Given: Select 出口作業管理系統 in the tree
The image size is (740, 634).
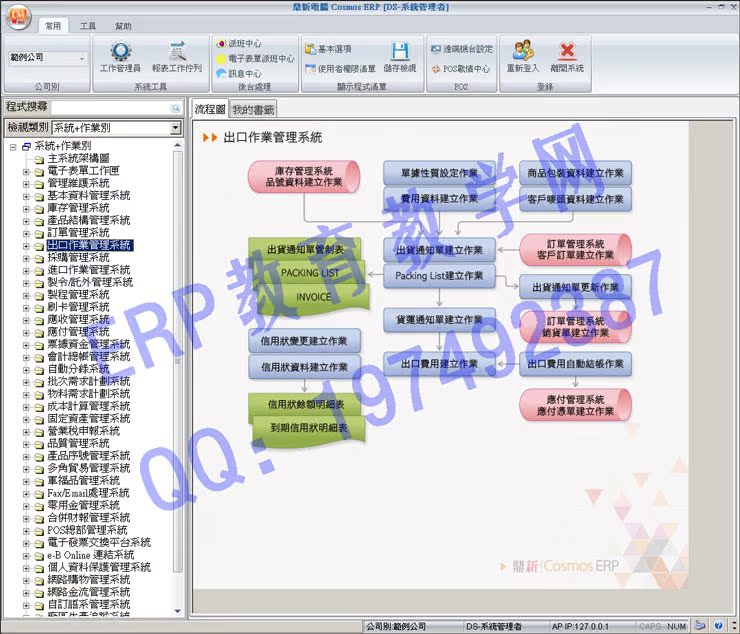Looking at the screenshot, I should point(90,245).
